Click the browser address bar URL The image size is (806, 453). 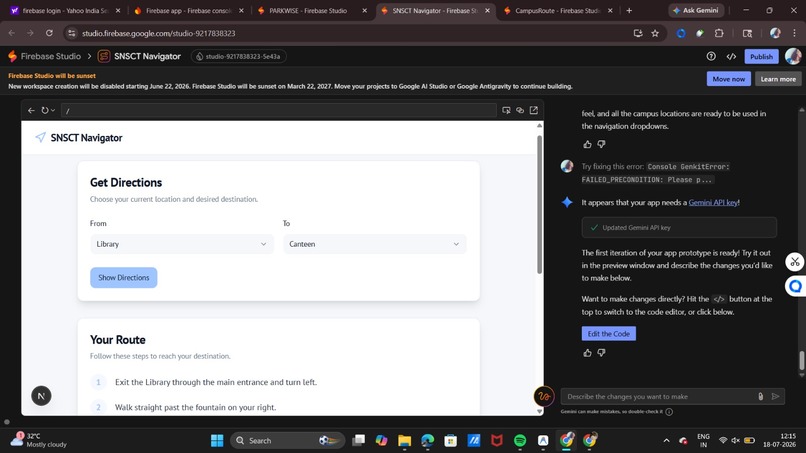(158, 33)
